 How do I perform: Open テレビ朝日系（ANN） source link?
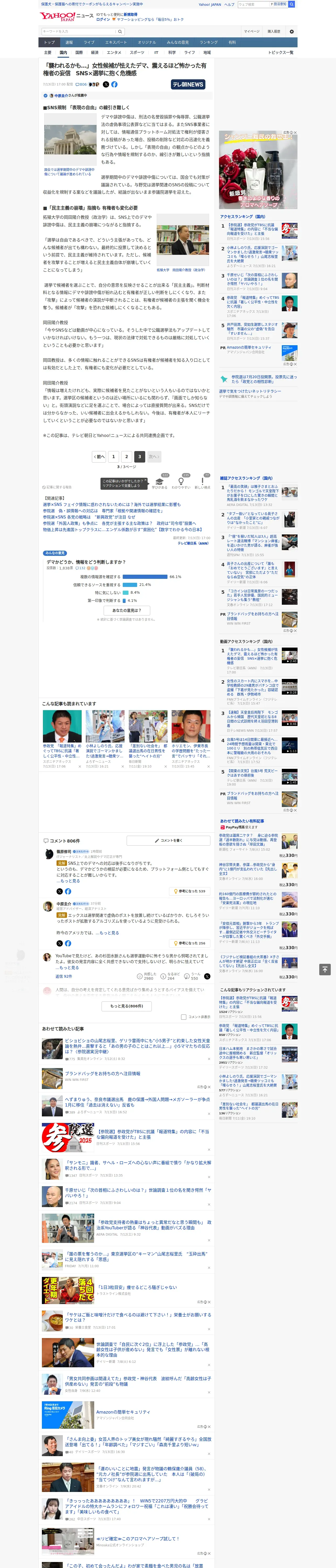coord(193,543)
